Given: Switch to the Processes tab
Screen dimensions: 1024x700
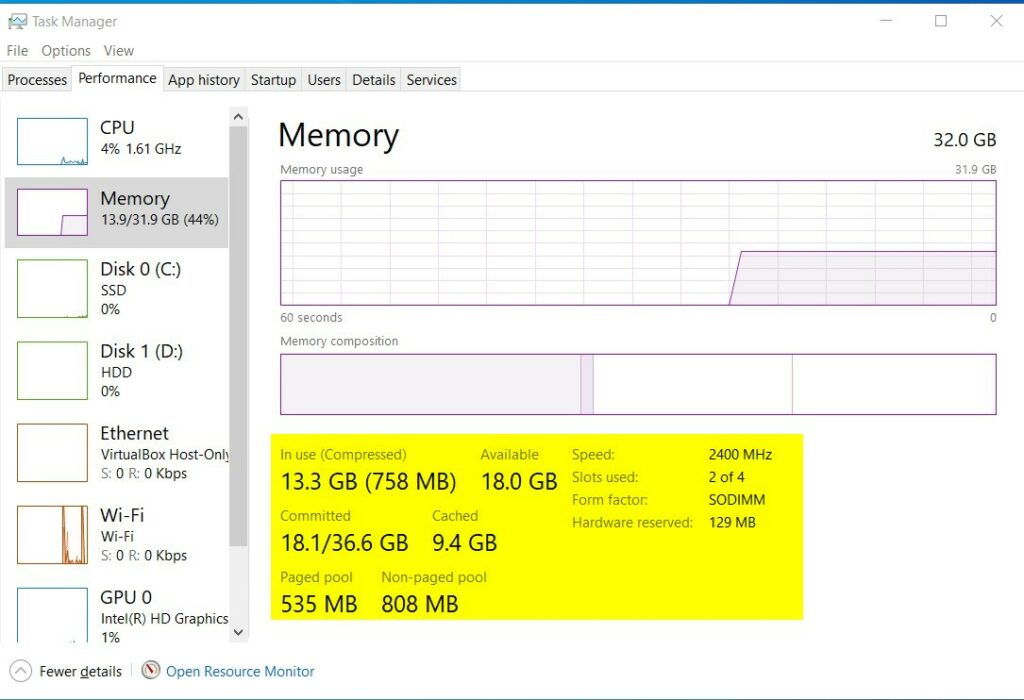Looking at the screenshot, I should (x=37, y=80).
